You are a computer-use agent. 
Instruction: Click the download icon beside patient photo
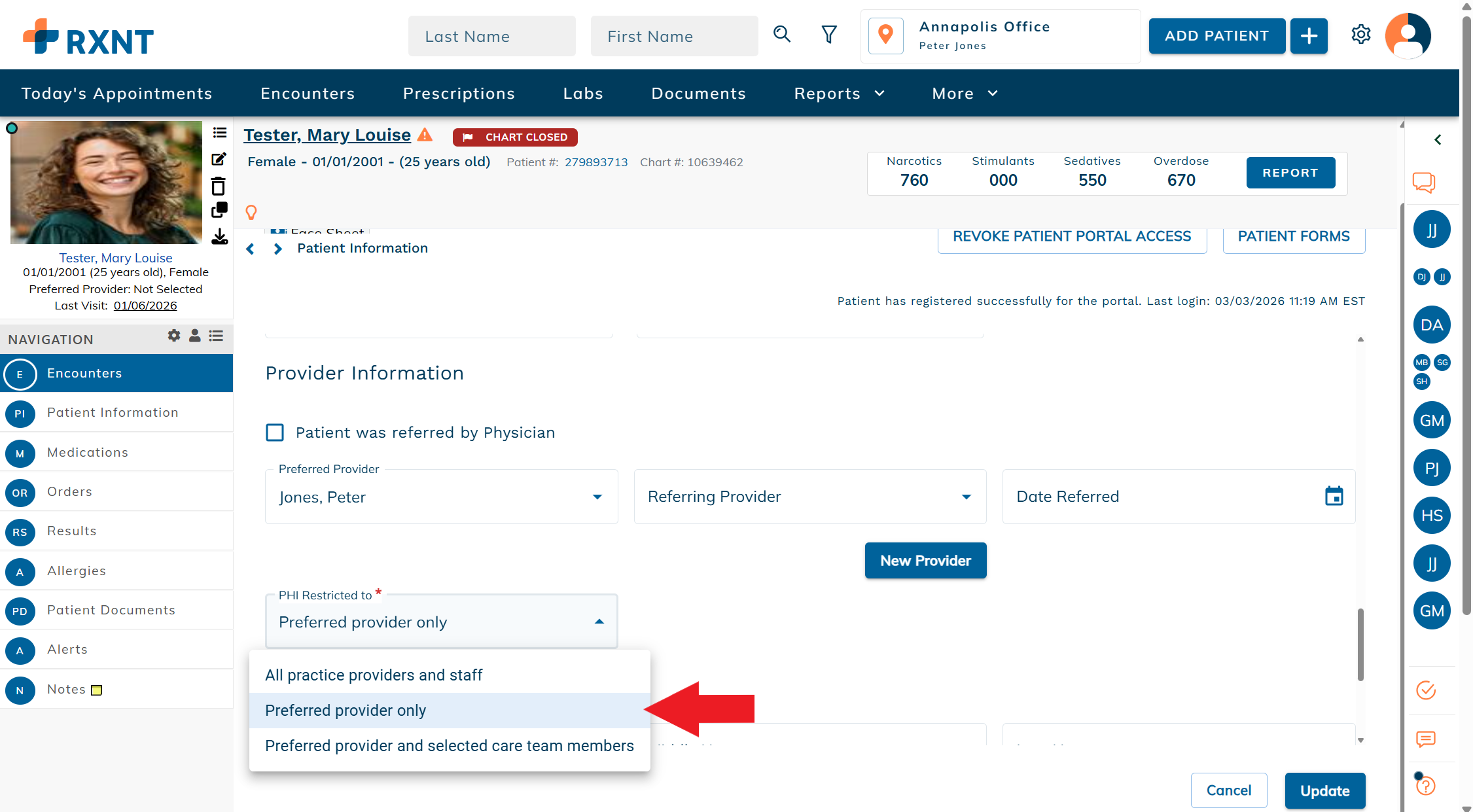pyautogui.click(x=219, y=236)
